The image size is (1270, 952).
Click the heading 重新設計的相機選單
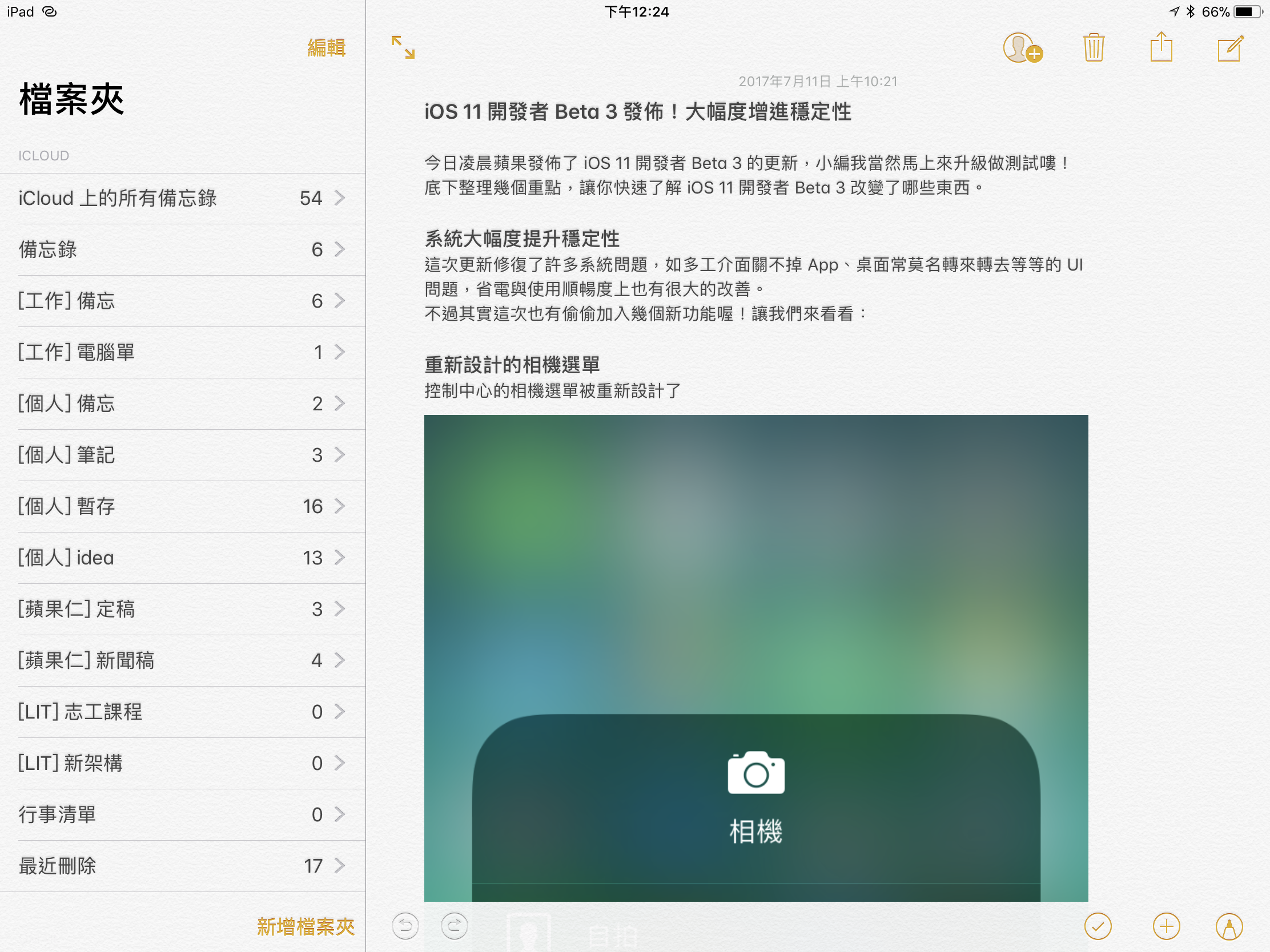point(512,365)
